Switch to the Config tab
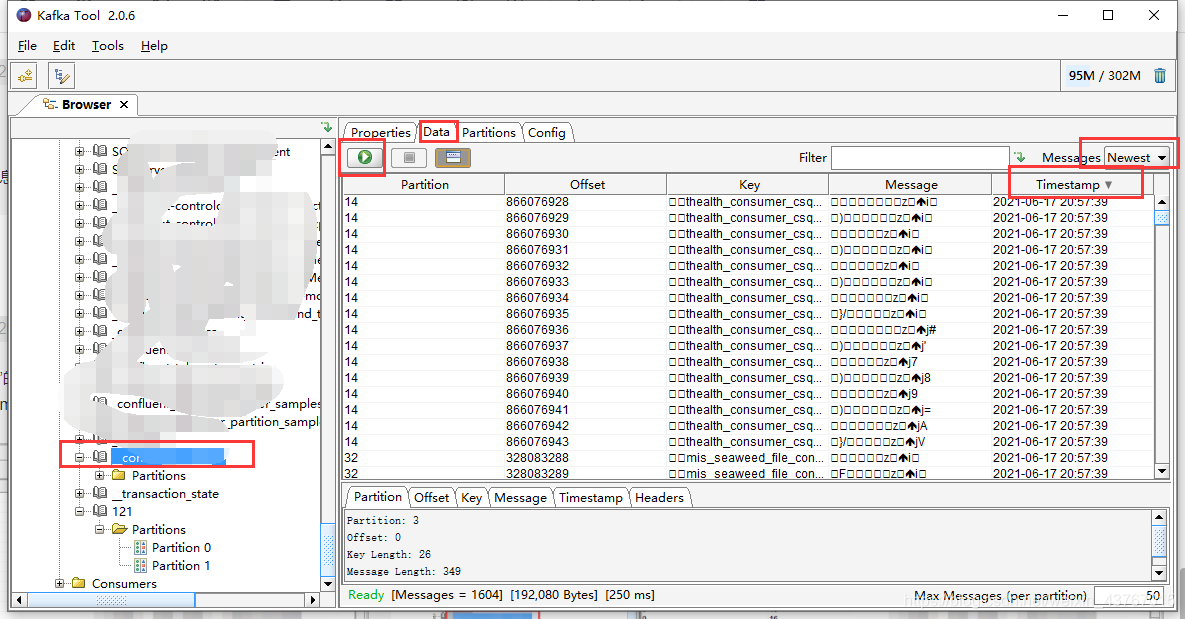Image resolution: width=1185 pixels, height=619 pixels. [546, 132]
